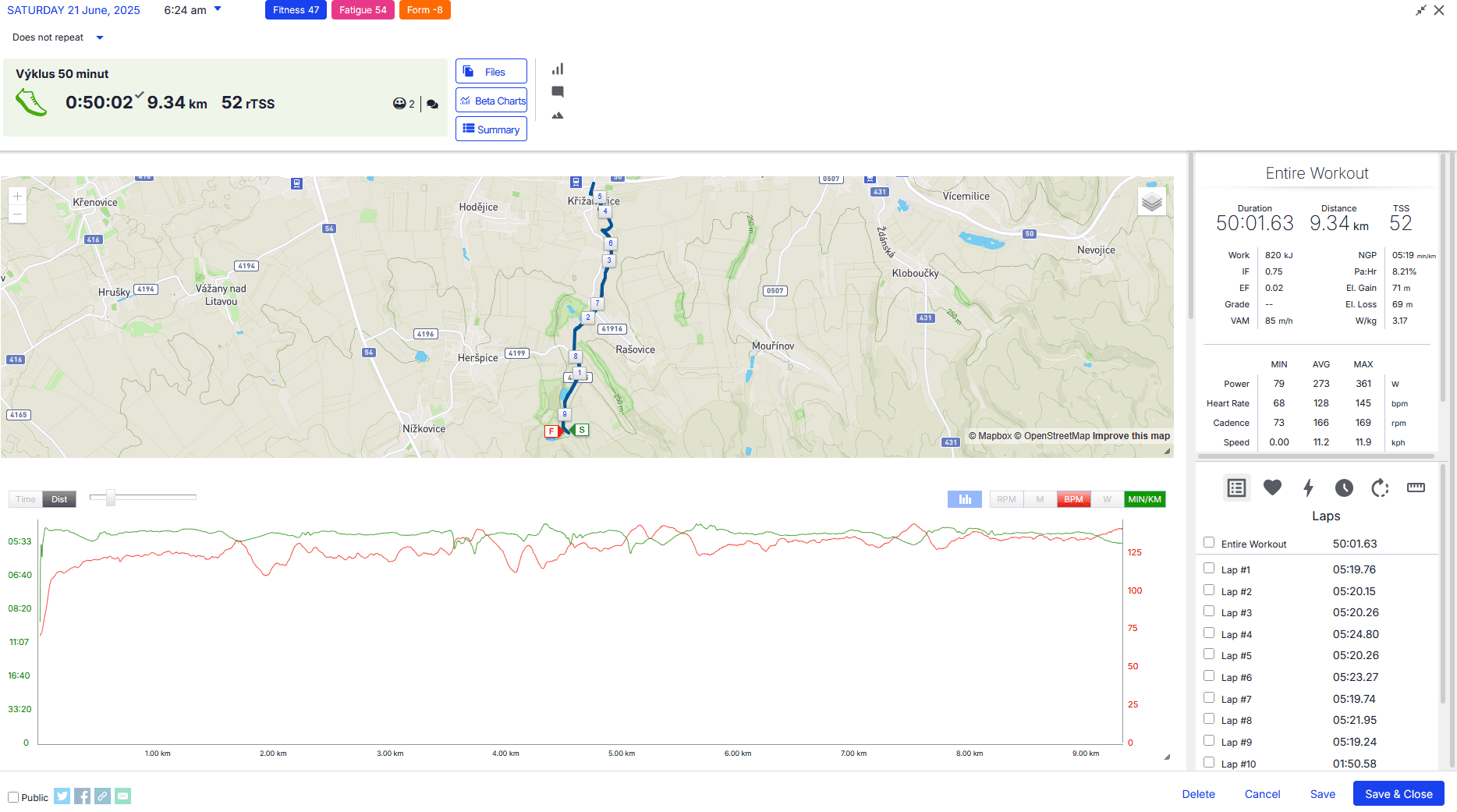This screenshot has width=1457, height=812.
Task: Zoom in on the map
Action: pyautogui.click(x=18, y=197)
